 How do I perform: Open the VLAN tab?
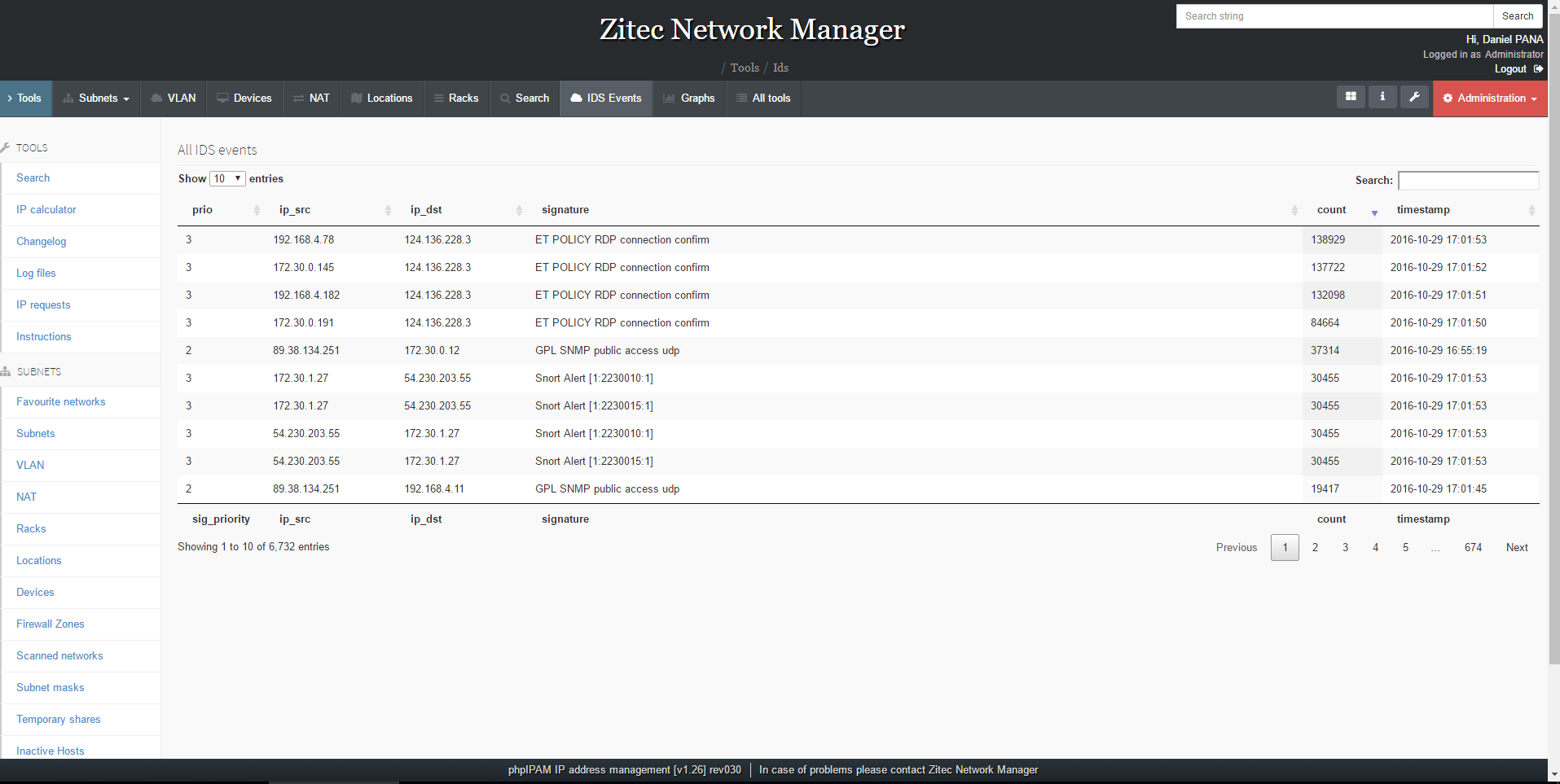click(174, 99)
